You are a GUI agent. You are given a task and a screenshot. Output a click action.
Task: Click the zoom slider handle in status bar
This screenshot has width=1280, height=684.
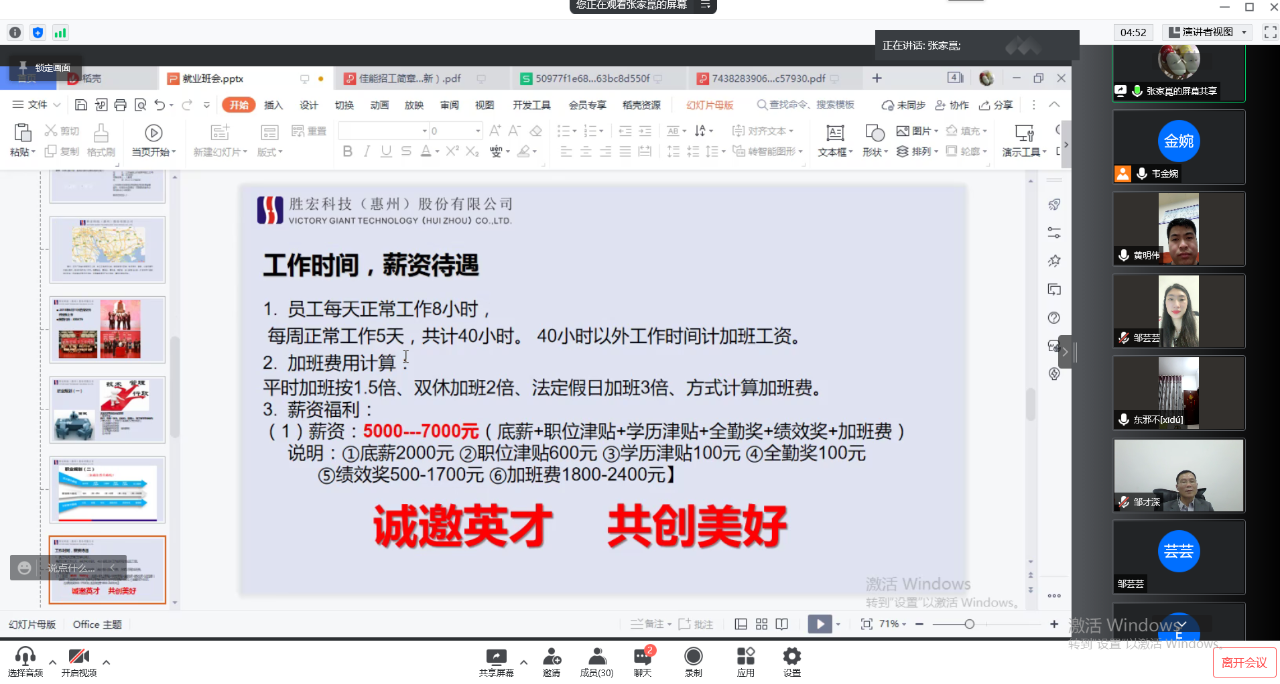(x=969, y=624)
